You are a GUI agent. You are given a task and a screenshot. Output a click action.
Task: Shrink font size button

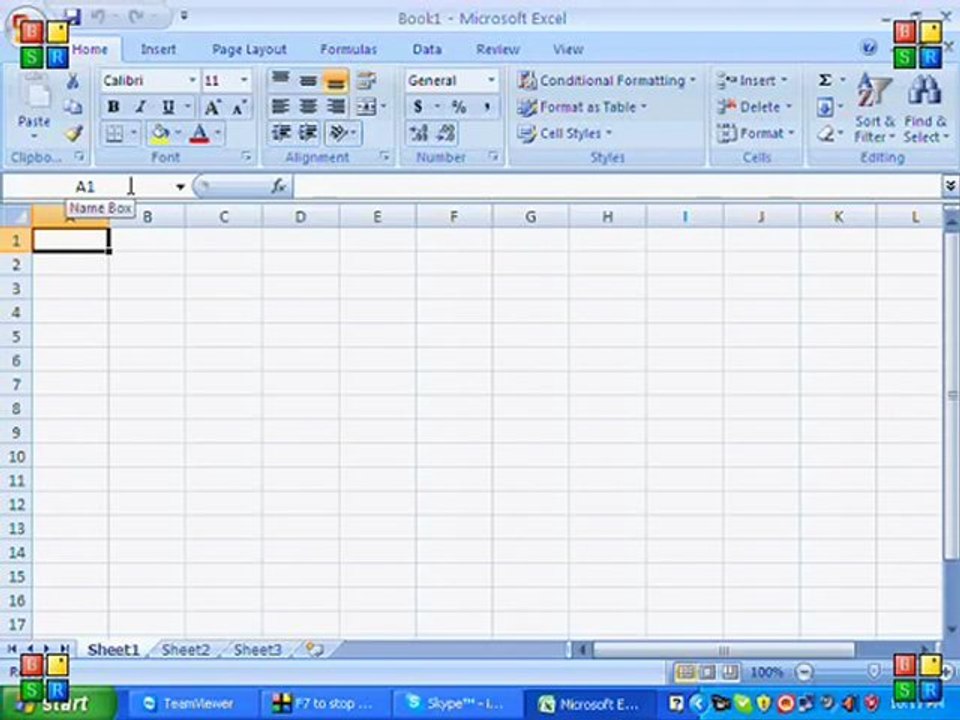point(239,107)
